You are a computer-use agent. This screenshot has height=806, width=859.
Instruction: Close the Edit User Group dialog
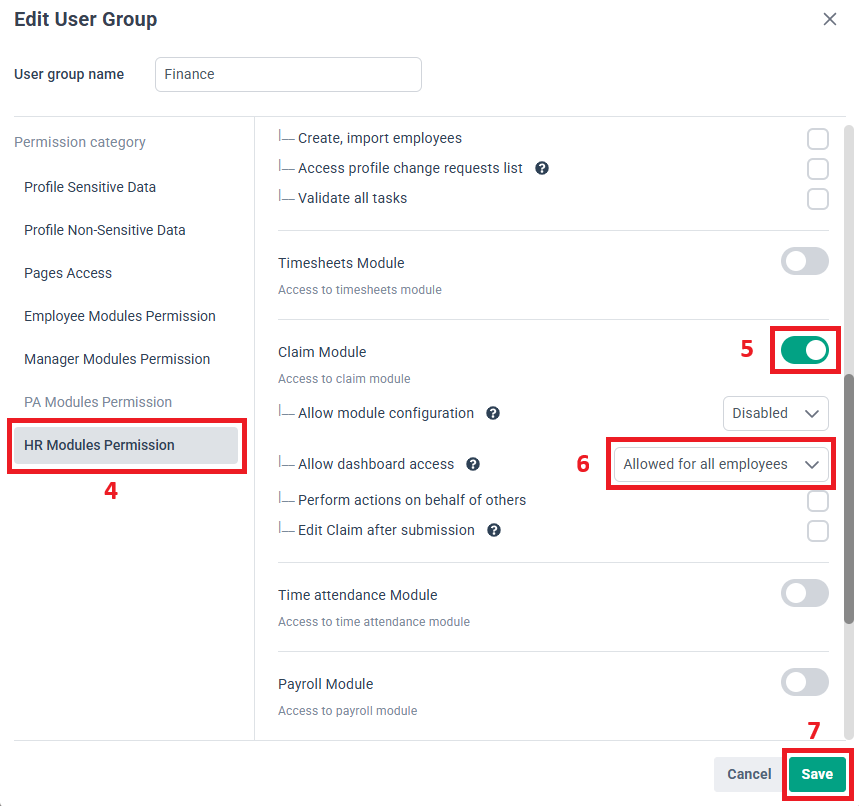tap(829, 19)
